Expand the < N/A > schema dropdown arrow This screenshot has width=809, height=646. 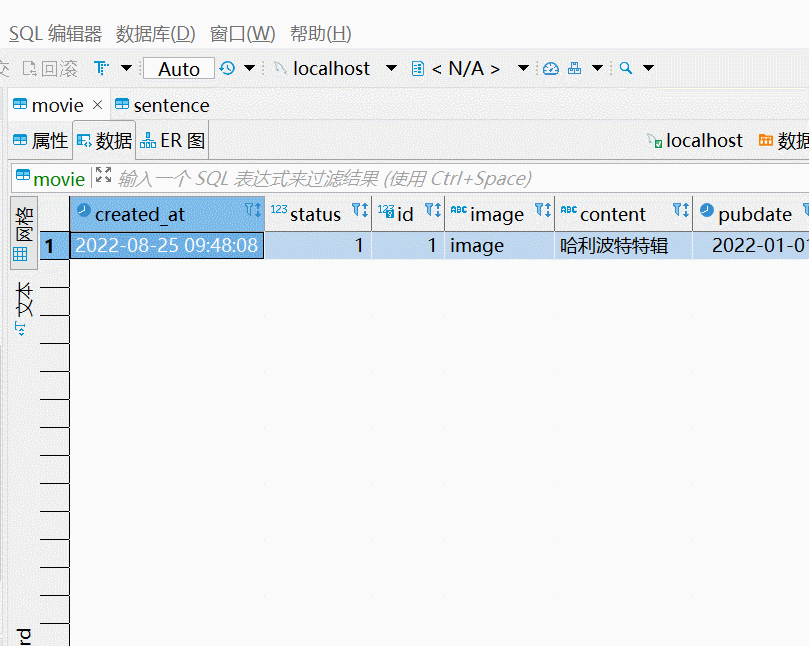tap(523, 68)
